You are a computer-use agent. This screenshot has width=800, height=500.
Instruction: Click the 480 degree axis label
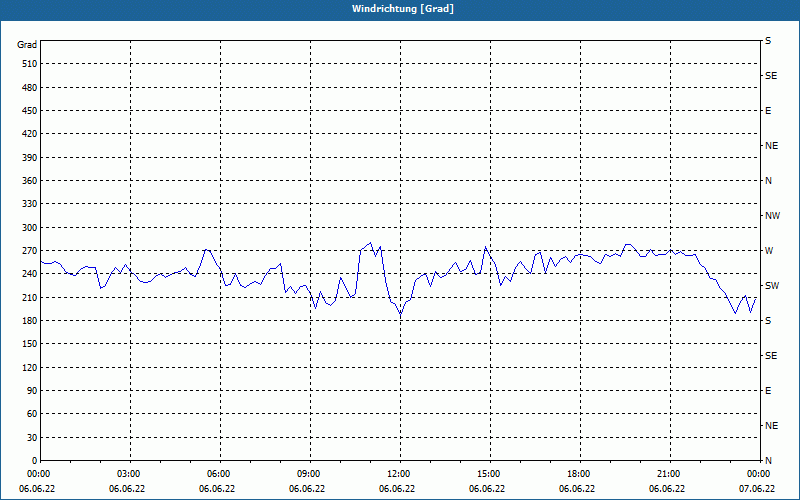[x=30, y=87]
